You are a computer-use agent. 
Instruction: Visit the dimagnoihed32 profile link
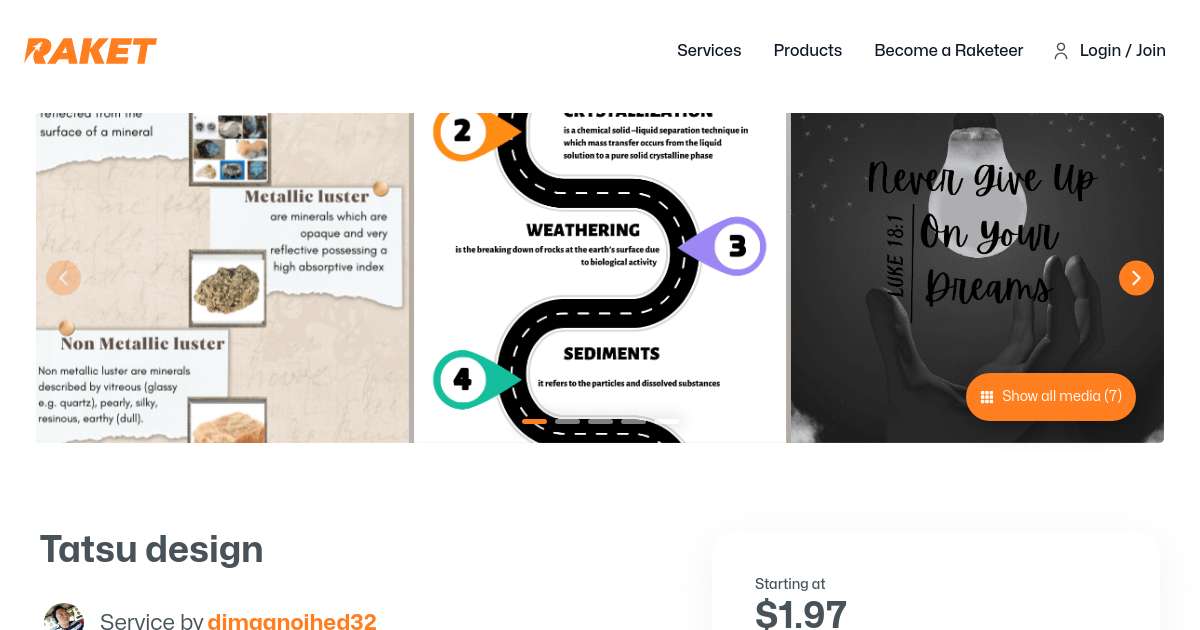[x=292, y=621]
